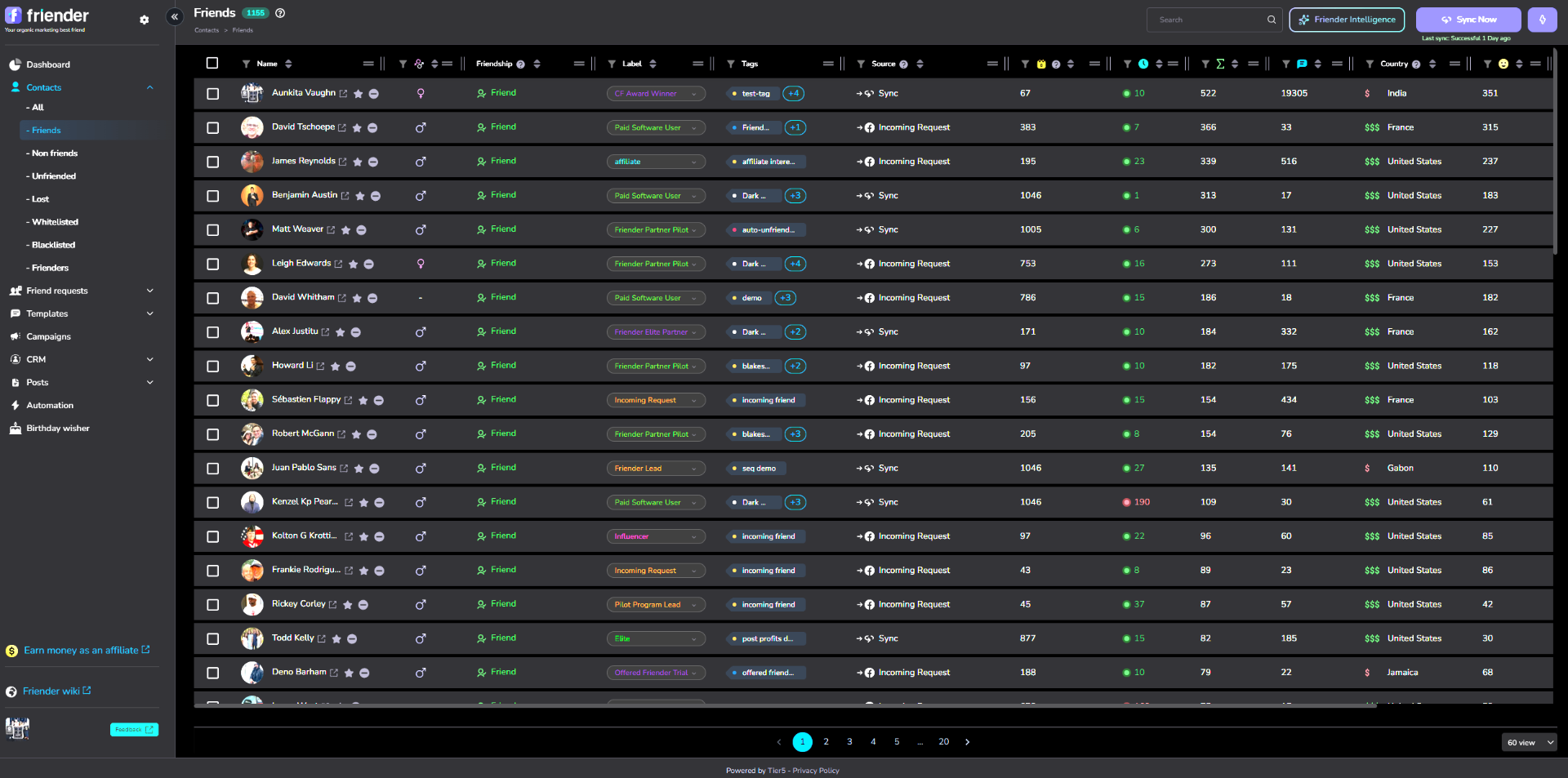Click the Source column help icon

click(904, 64)
